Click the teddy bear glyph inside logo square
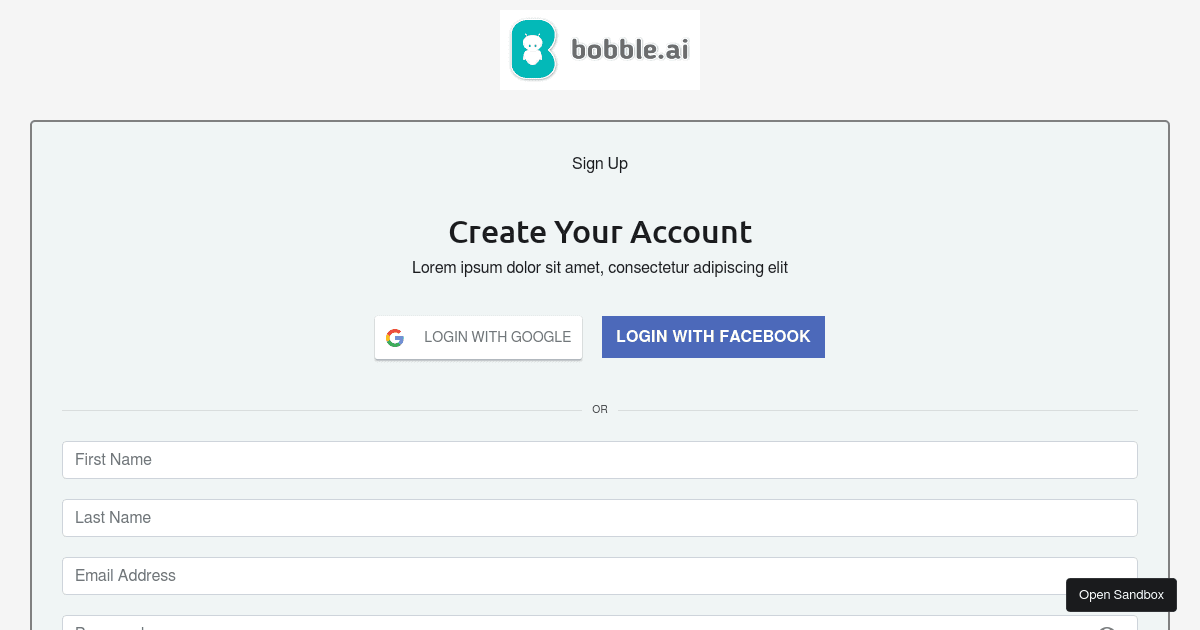Screen dimensions: 1200x630 (x=532, y=48)
